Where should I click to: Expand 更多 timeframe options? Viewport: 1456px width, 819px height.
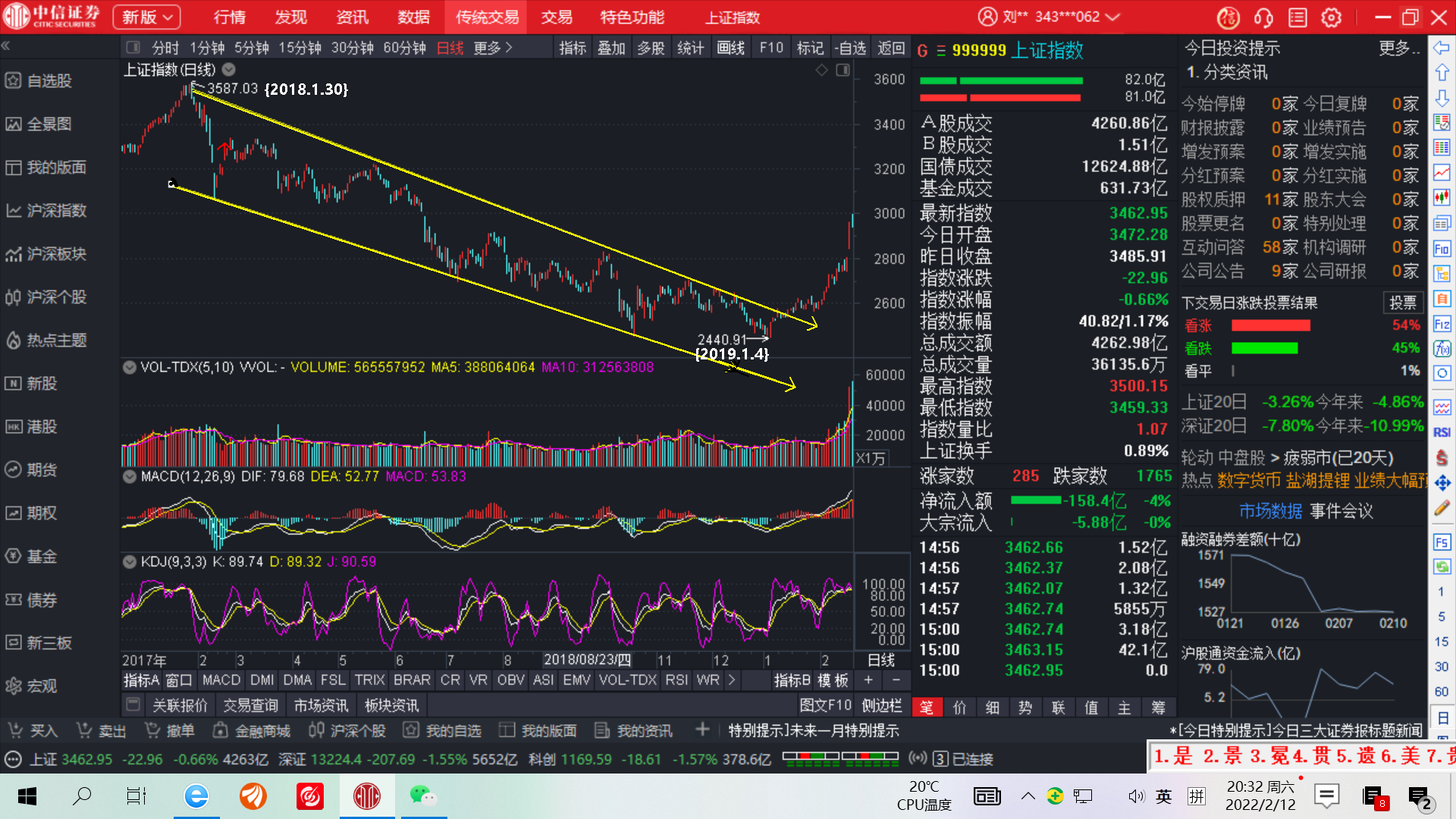click(x=493, y=48)
